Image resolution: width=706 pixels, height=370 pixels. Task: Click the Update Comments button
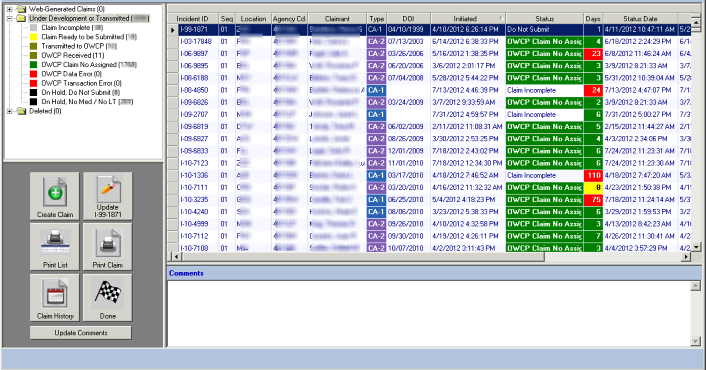pyautogui.click(x=81, y=333)
